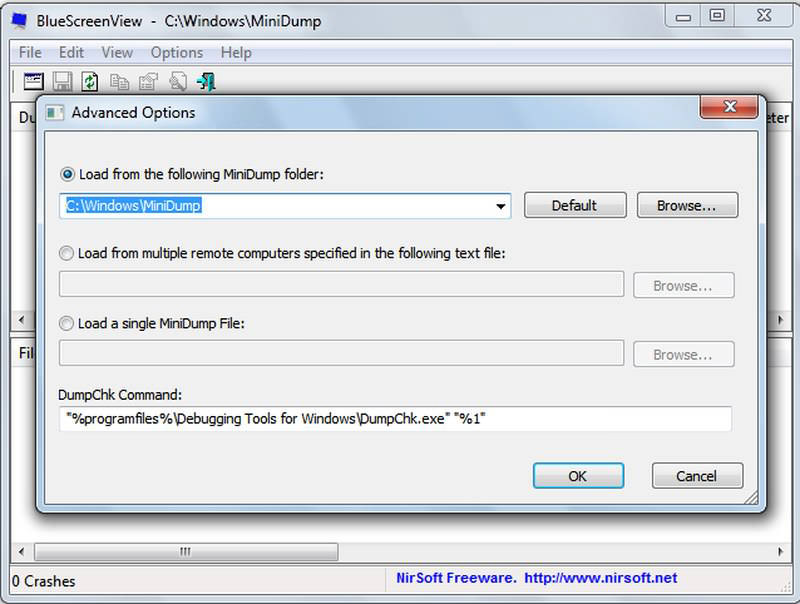
Task: Select 'Load from multiple remote computers' radio
Action: (66, 253)
